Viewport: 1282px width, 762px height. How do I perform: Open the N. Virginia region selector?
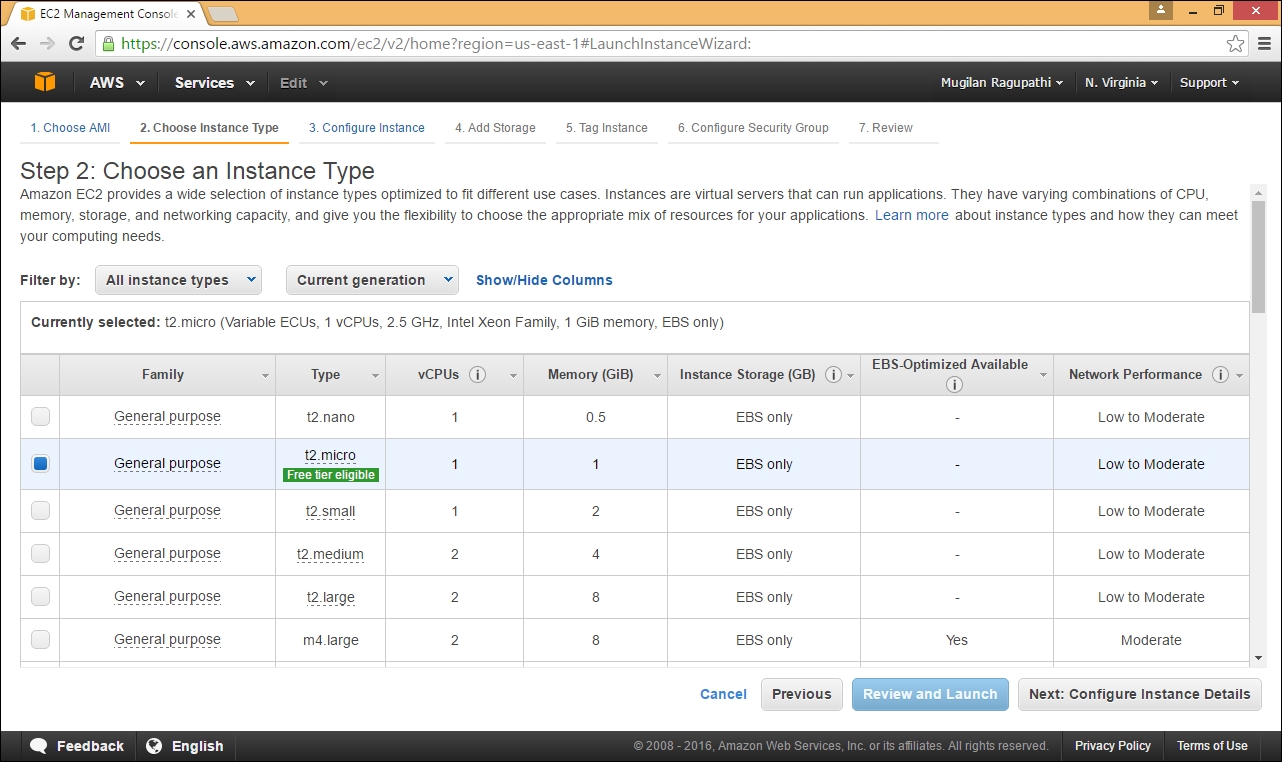coord(1122,83)
